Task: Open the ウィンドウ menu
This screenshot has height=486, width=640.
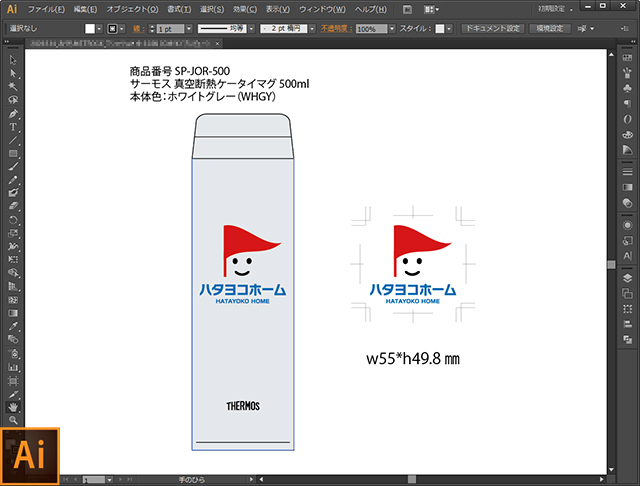Action: (x=322, y=9)
